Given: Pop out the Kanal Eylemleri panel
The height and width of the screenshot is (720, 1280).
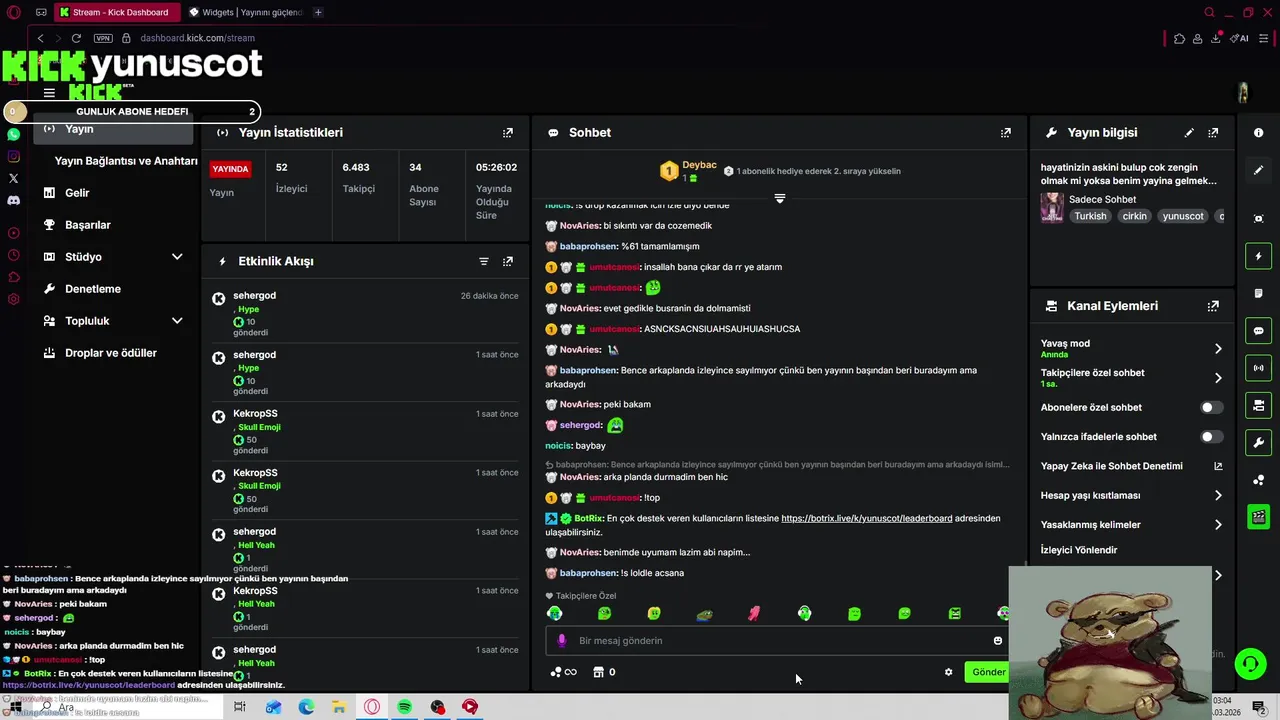Looking at the screenshot, I should 1213,306.
